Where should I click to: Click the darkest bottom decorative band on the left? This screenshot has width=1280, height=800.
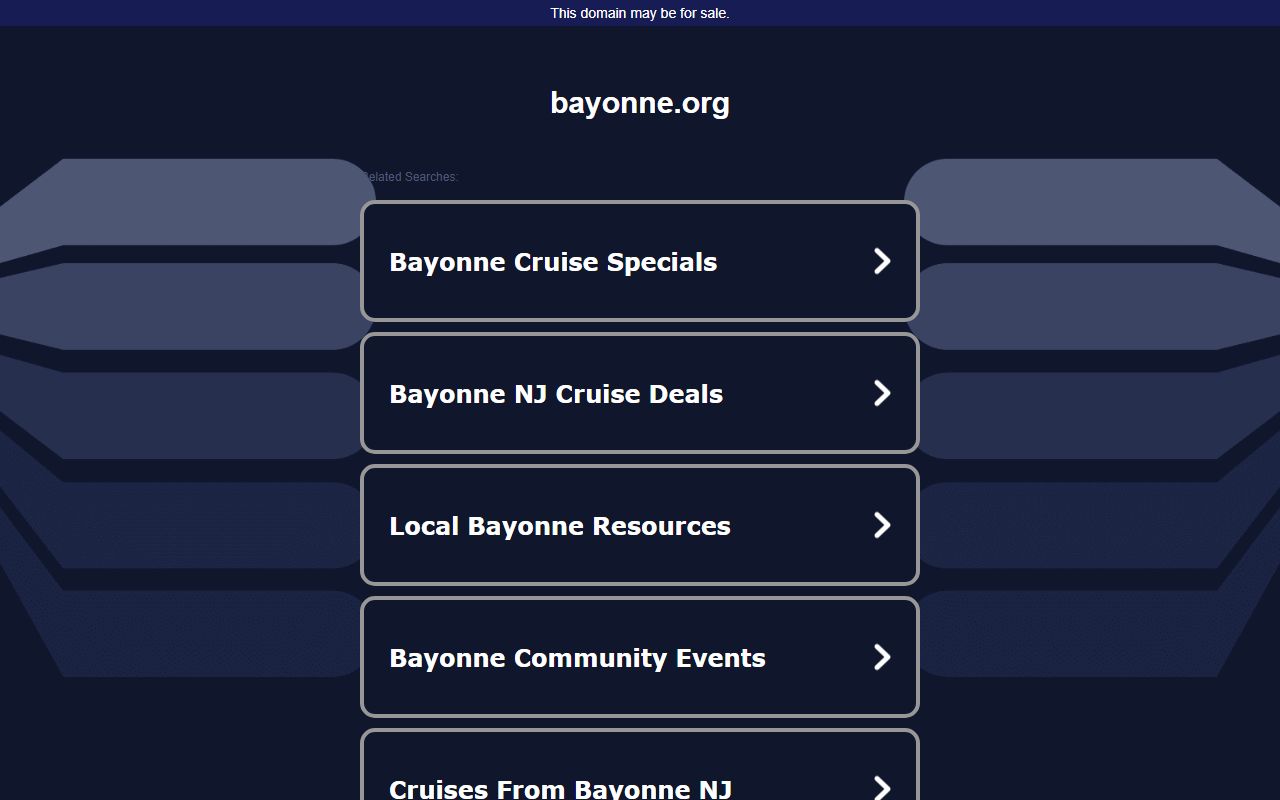200,632
